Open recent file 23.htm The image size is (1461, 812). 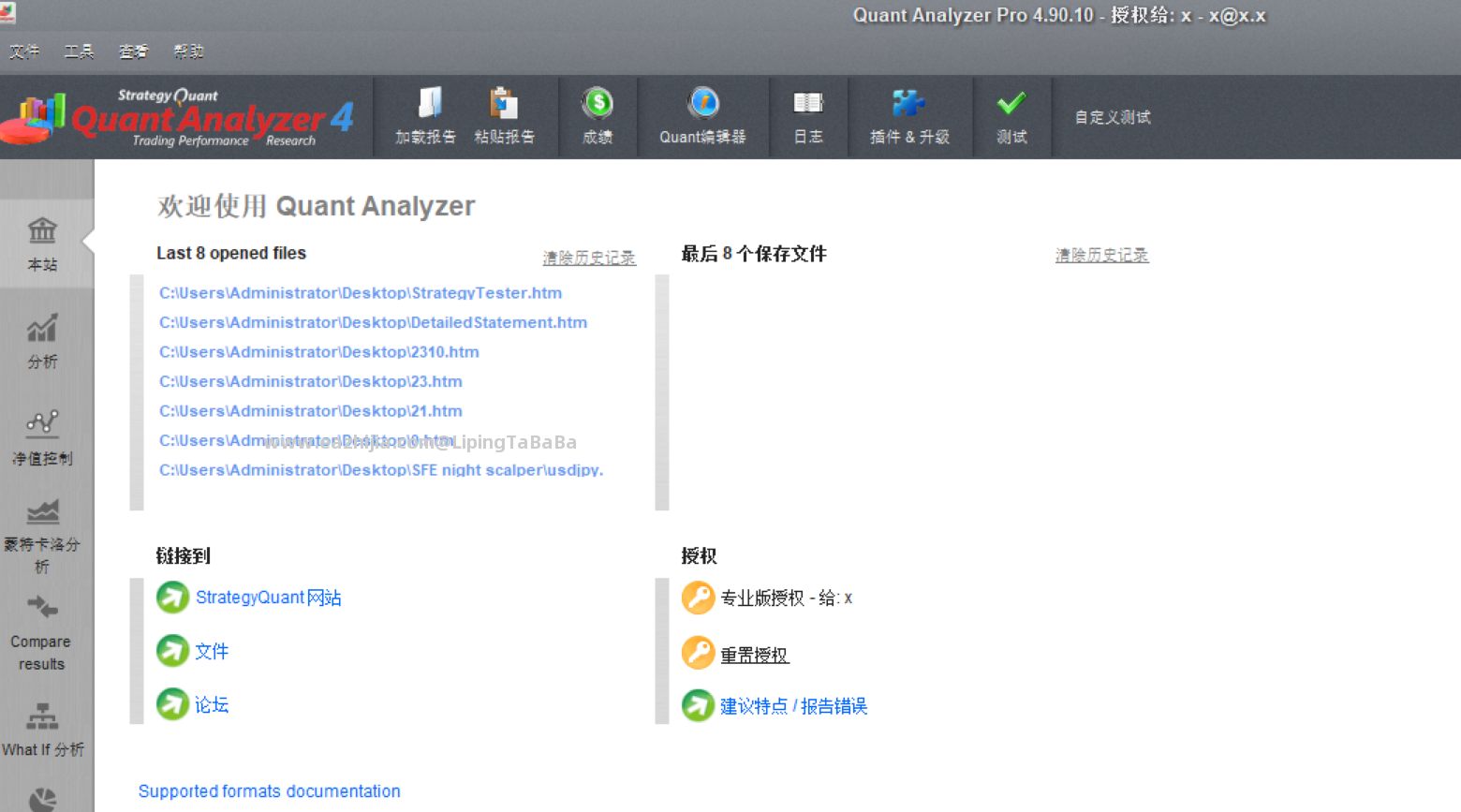tap(310, 381)
